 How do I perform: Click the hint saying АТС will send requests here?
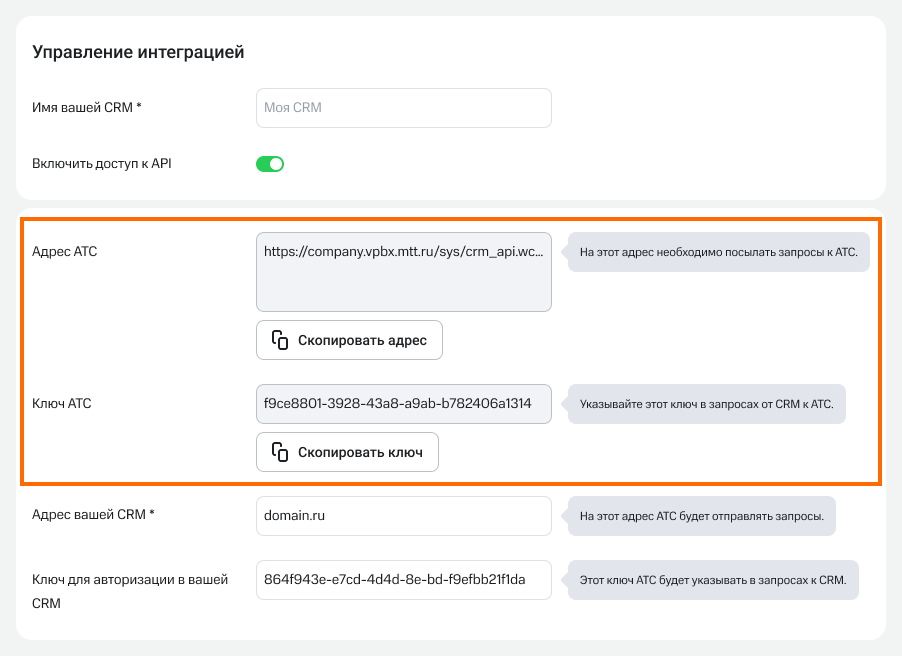pyautogui.click(x=701, y=517)
